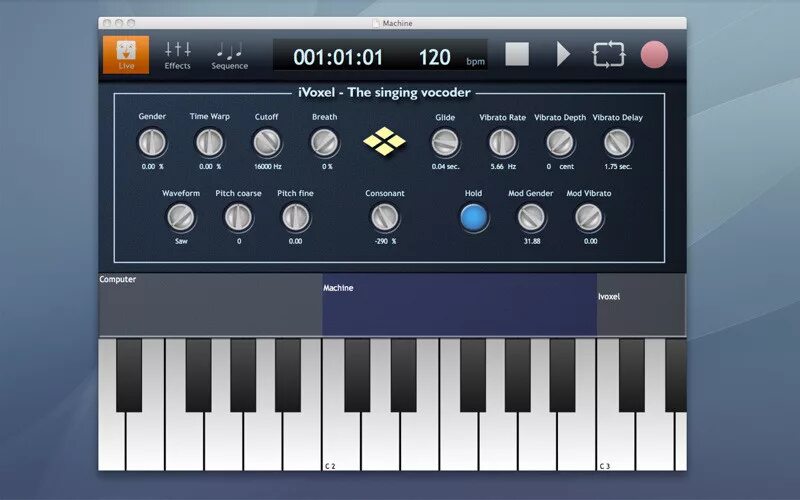Click the 5.66 Hz vibrato rate value

503,167
